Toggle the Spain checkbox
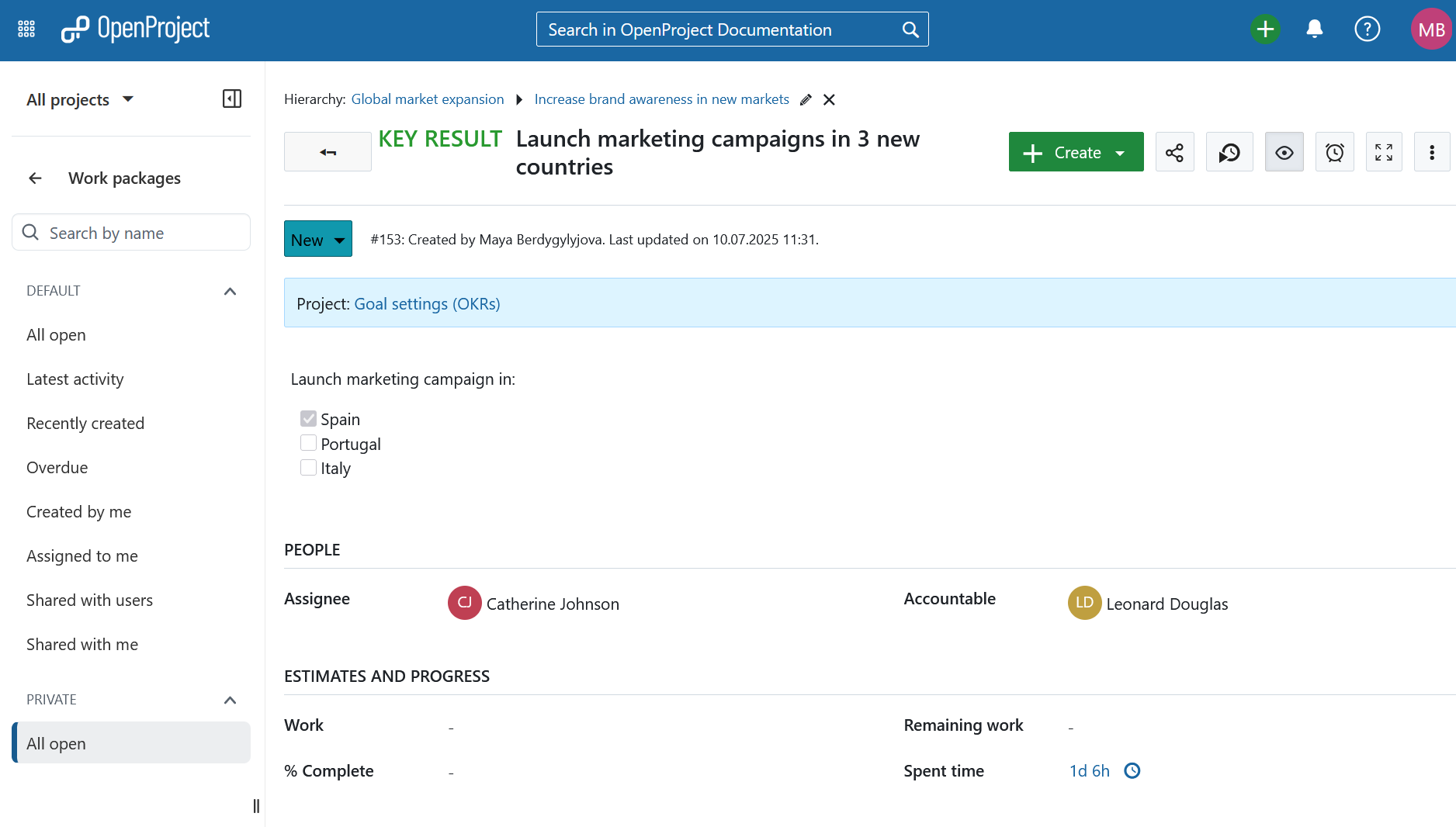Screen dimensions: 1456x827 tap(308, 419)
